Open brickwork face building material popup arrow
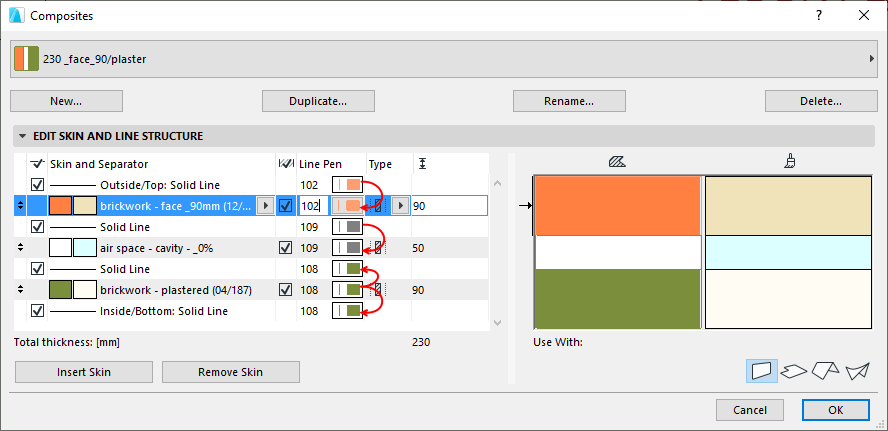 (264, 205)
